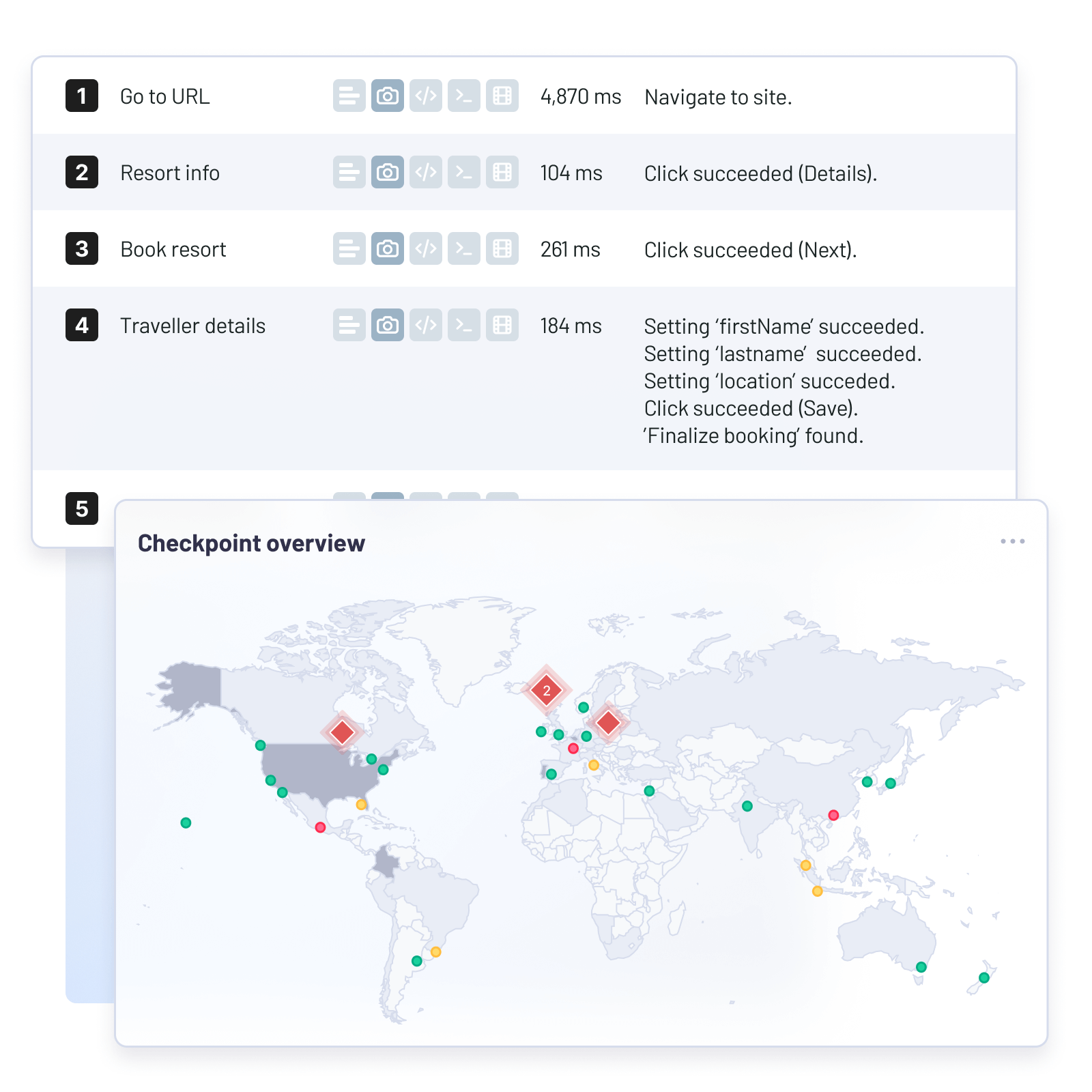View logs for the Go to URL step
1092x1092 pixels.
click(x=349, y=96)
